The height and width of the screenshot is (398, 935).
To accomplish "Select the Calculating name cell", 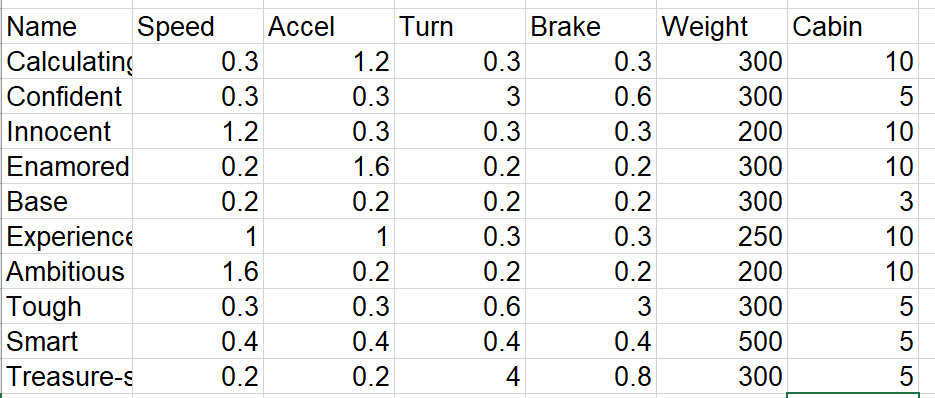I will coord(67,61).
